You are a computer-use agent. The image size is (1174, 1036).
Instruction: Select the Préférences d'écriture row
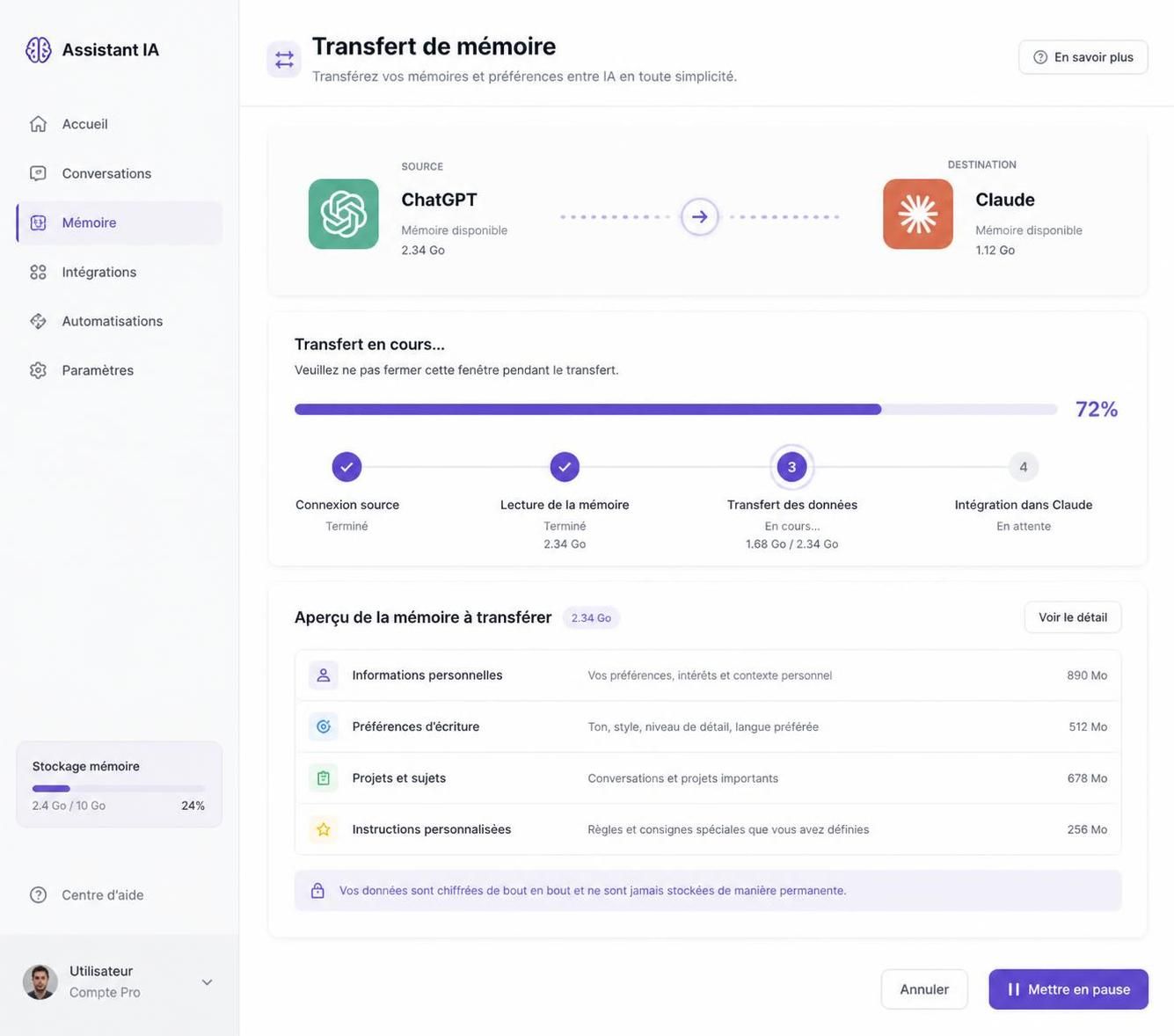click(x=708, y=726)
